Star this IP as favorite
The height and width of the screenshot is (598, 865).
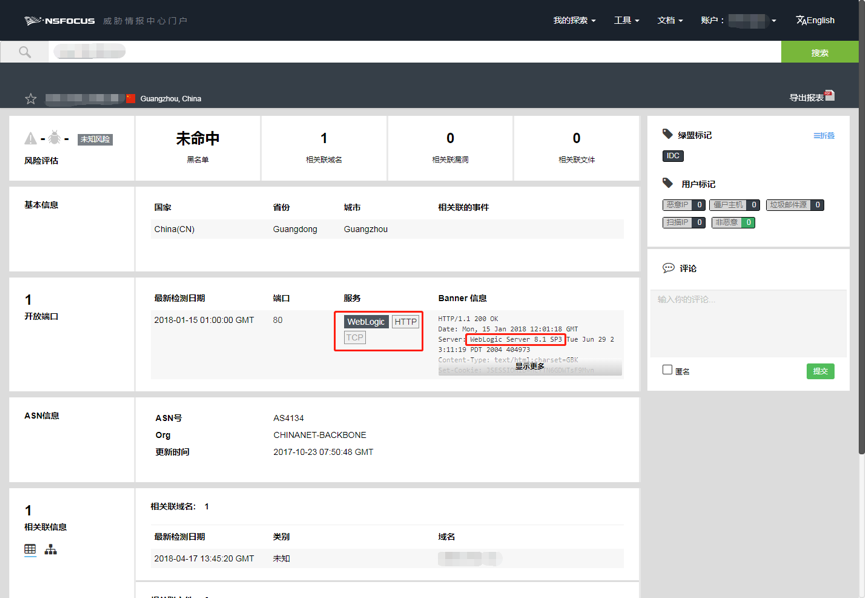pos(30,99)
